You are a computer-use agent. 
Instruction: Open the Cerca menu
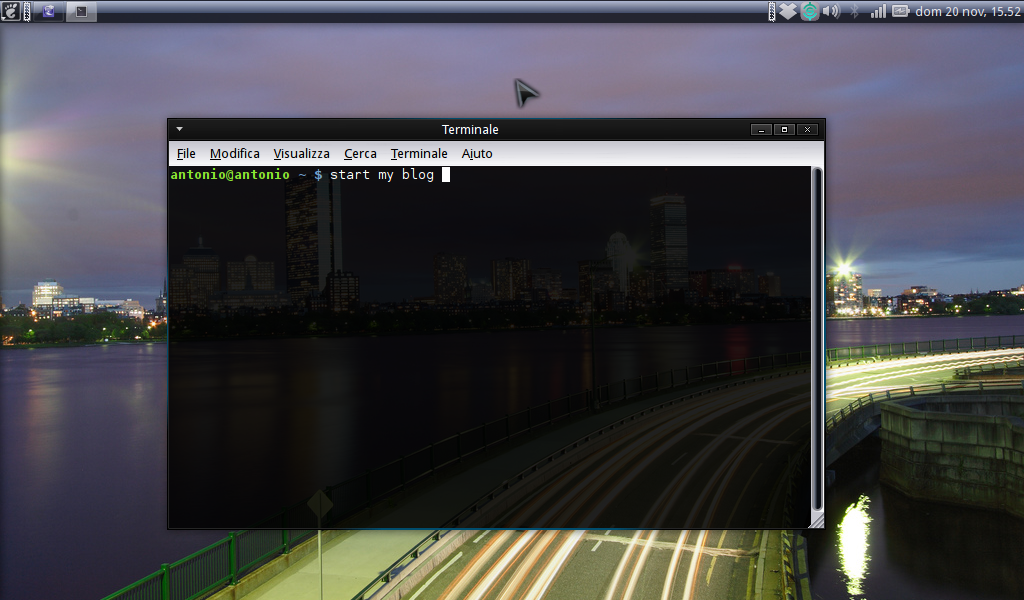pyautogui.click(x=360, y=153)
